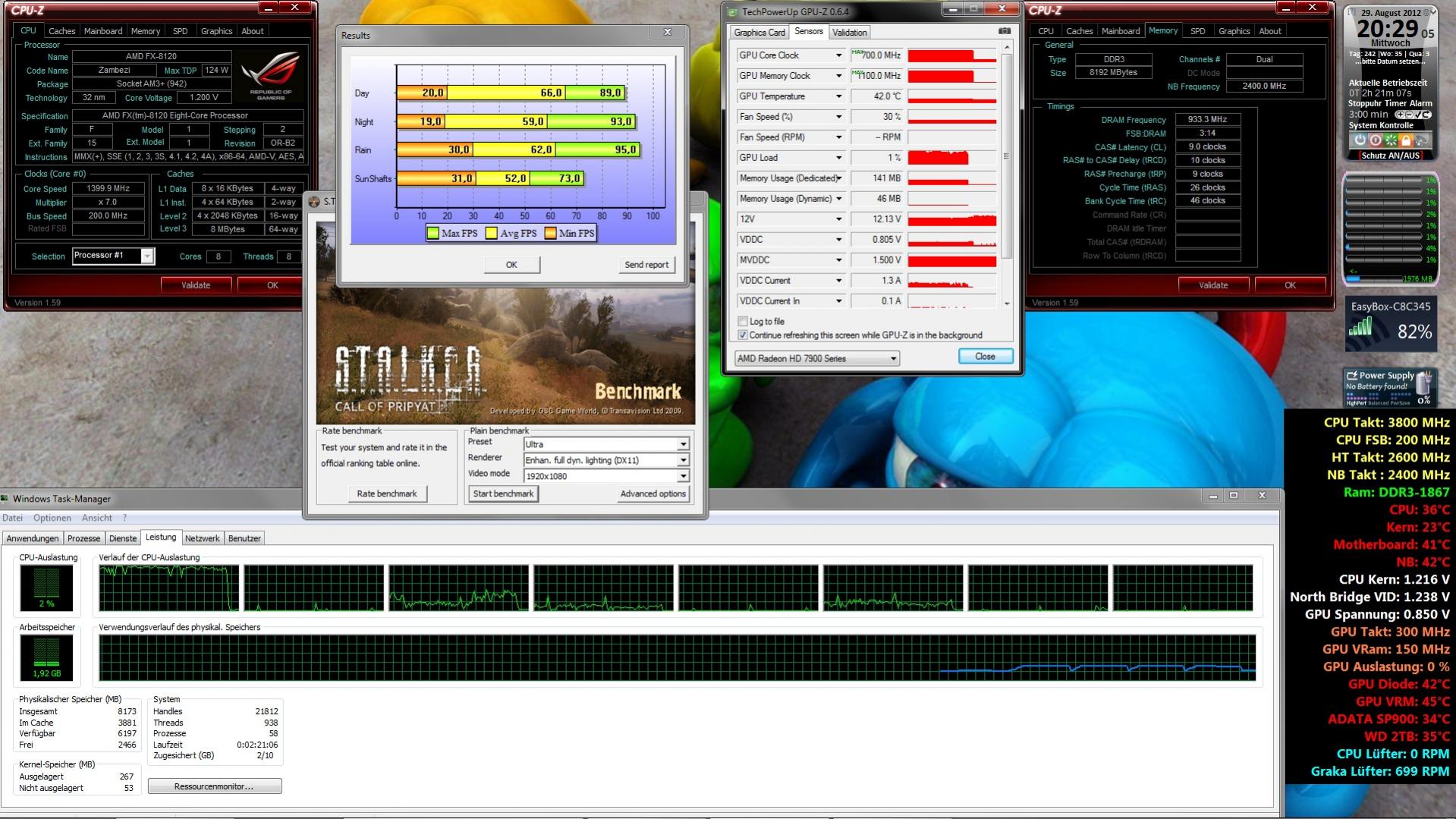Click the grey key icon in the System Kontrolle gadget
1456x819 pixels.
tap(1421, 140)
